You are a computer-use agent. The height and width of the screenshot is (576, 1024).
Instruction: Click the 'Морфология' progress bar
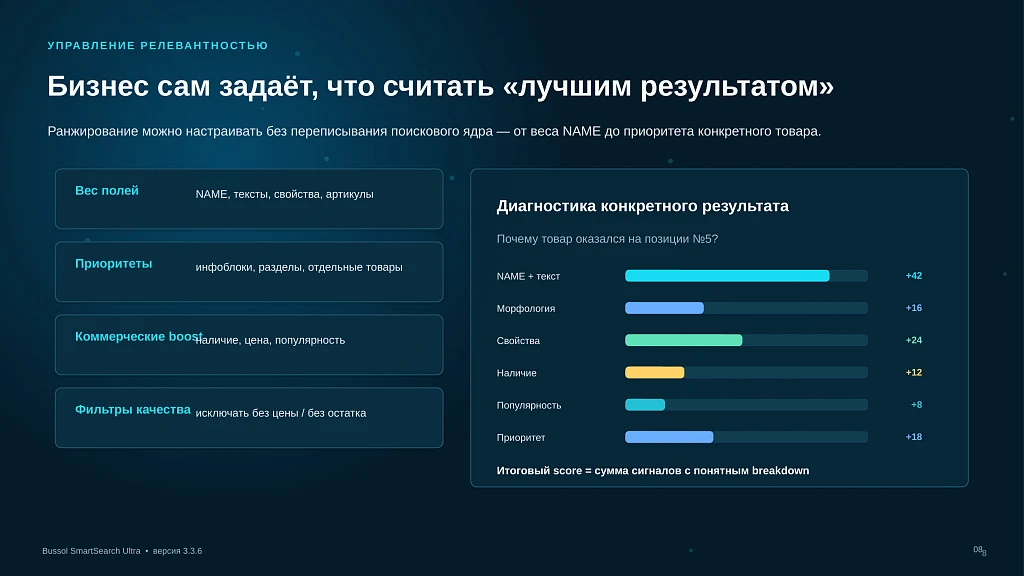point(746,308)
